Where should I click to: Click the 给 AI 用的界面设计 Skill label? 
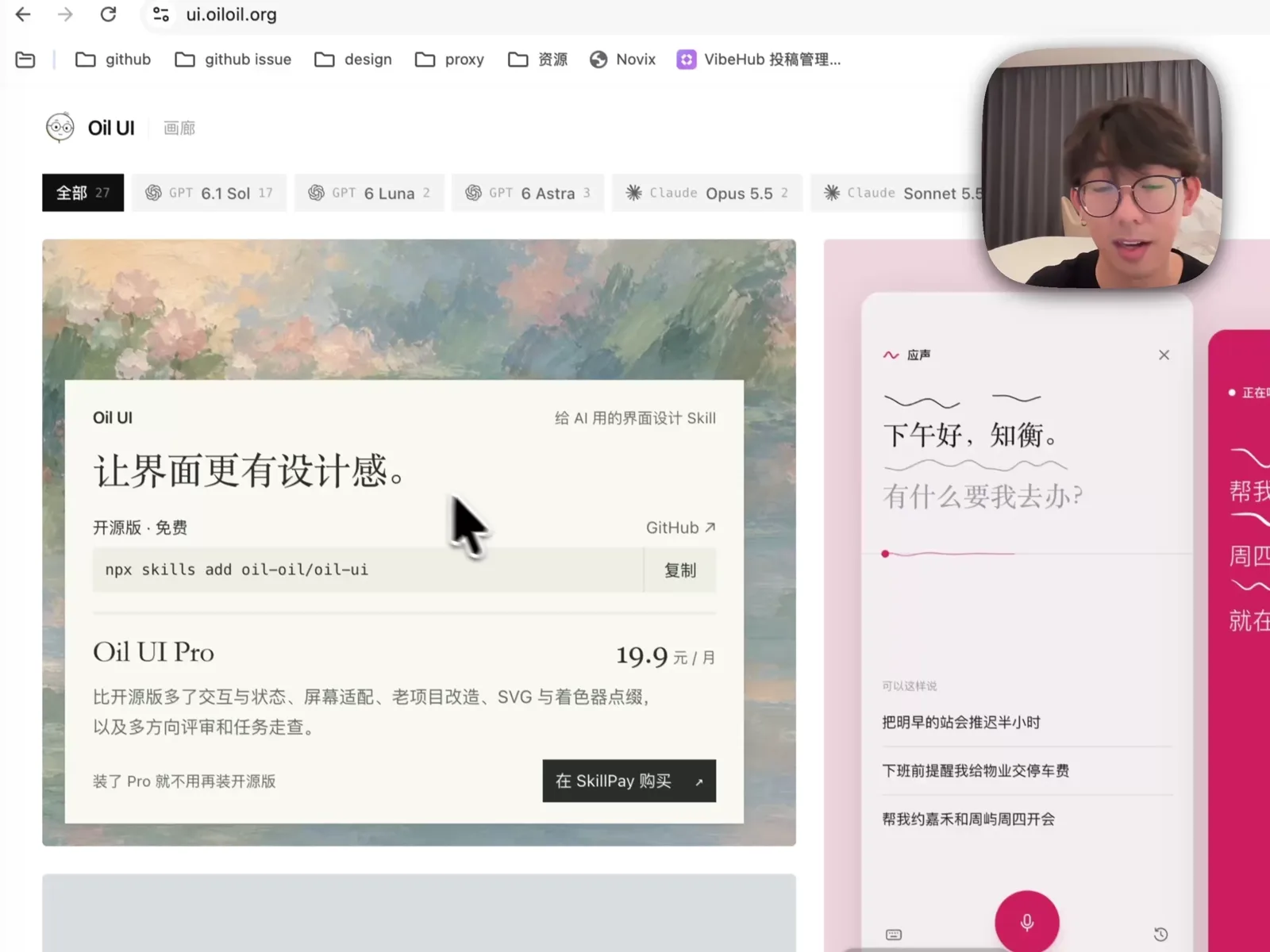(635, 418)
